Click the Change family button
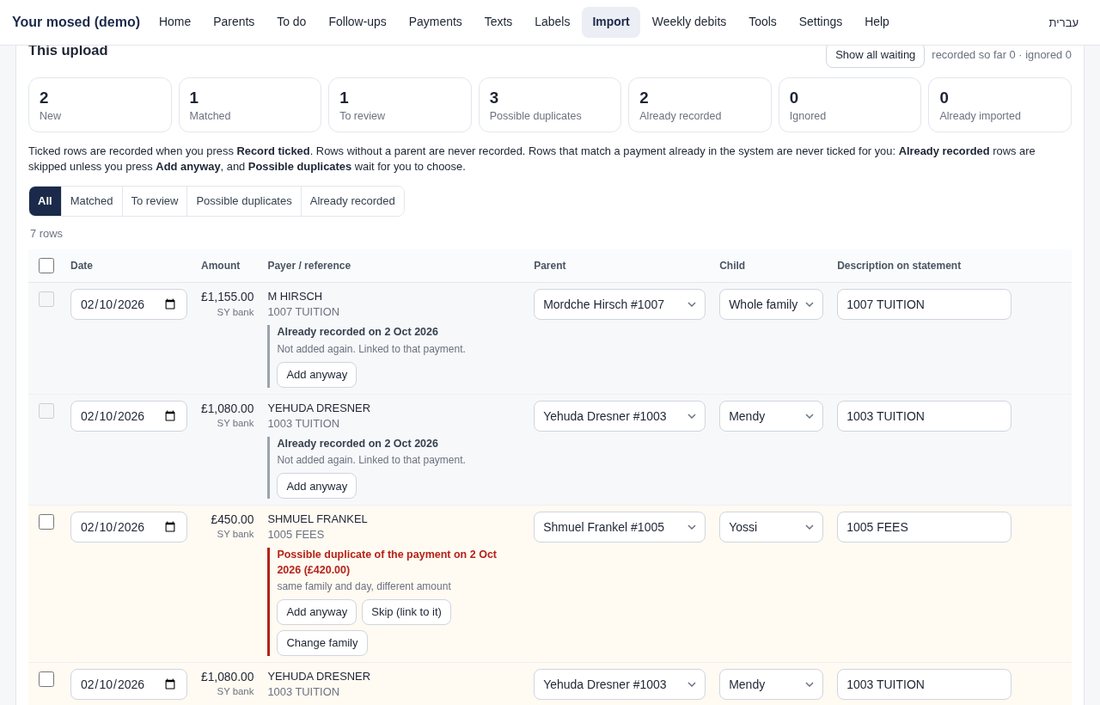Viewport: 1100px width, 705px height. click(322, 643)
